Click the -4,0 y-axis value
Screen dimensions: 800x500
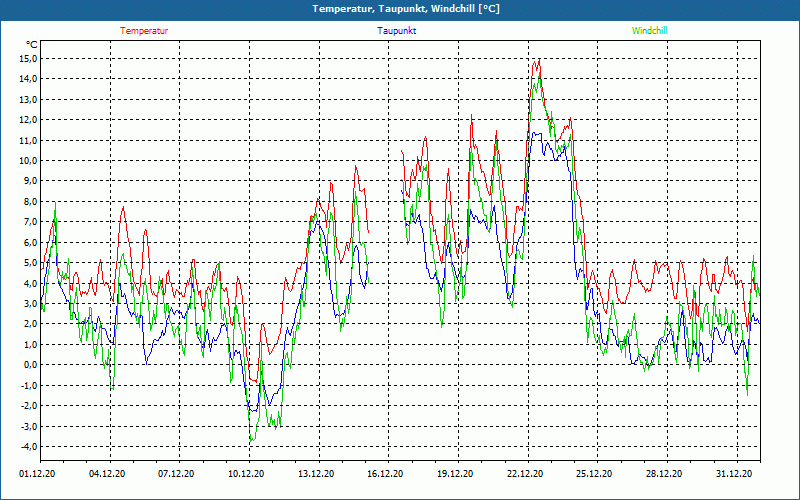point(28,447)
